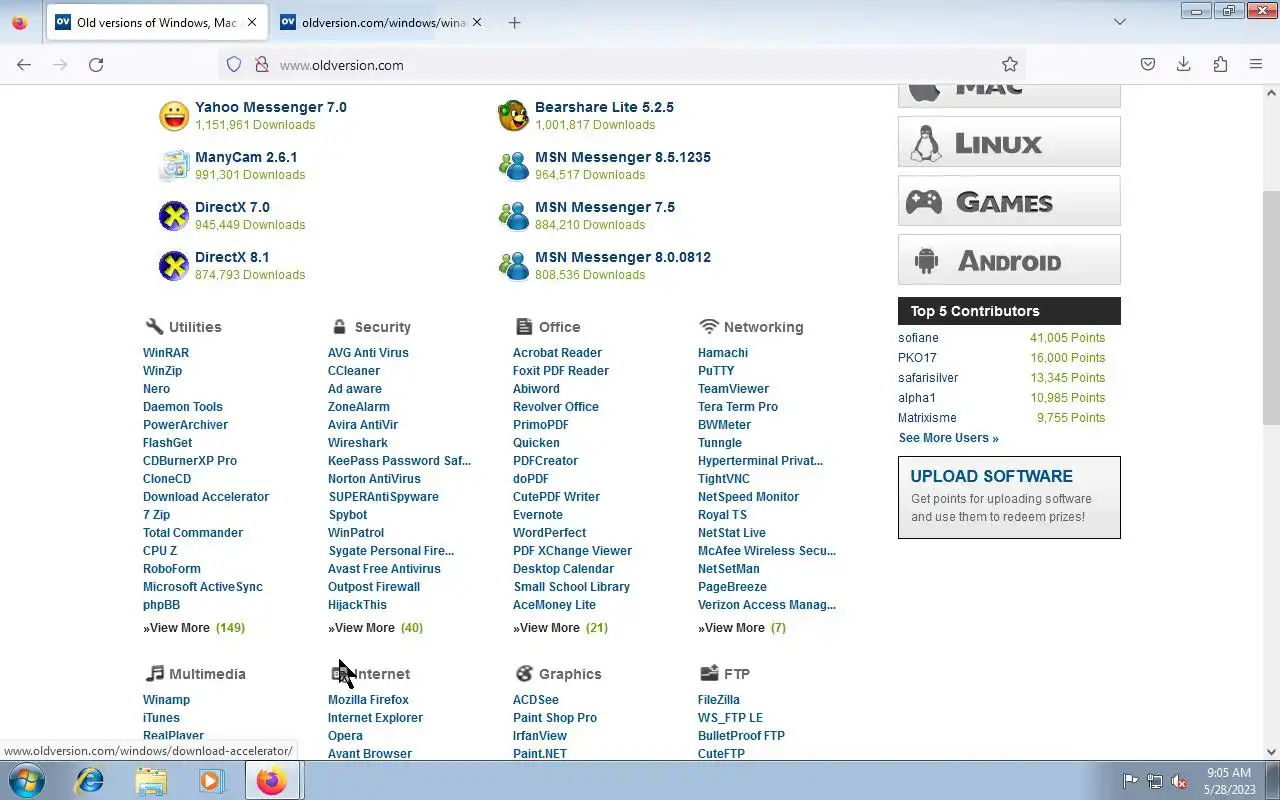Click the volume speaker tray icon
The width and height of the screenshot is (1280, 800).
pos(1179,781)
